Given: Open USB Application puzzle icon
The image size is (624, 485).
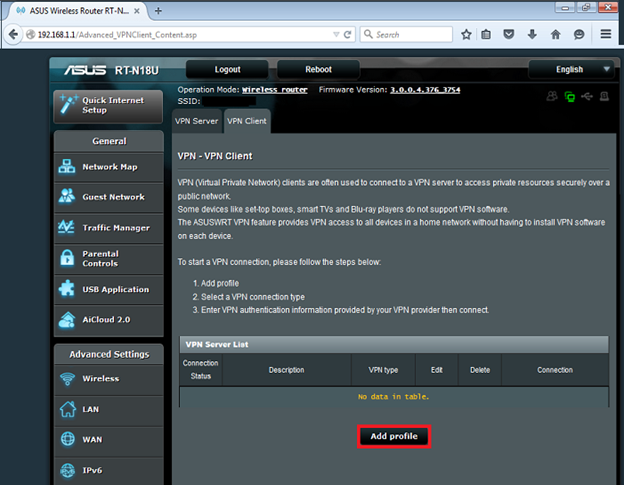Looking at the screenshot, I should click(x=66, y=289).
